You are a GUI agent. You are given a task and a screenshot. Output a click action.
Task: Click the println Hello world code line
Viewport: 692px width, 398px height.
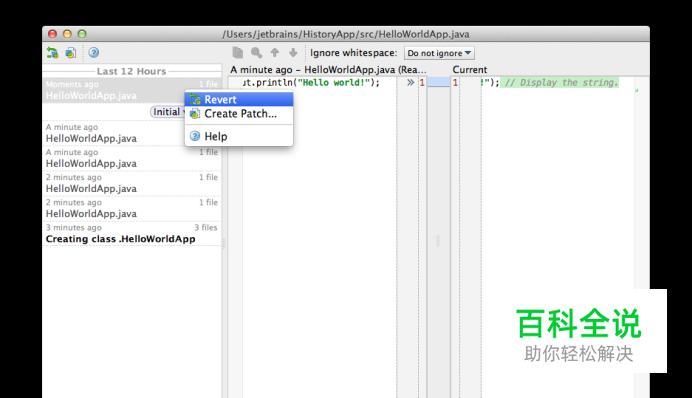311,83
